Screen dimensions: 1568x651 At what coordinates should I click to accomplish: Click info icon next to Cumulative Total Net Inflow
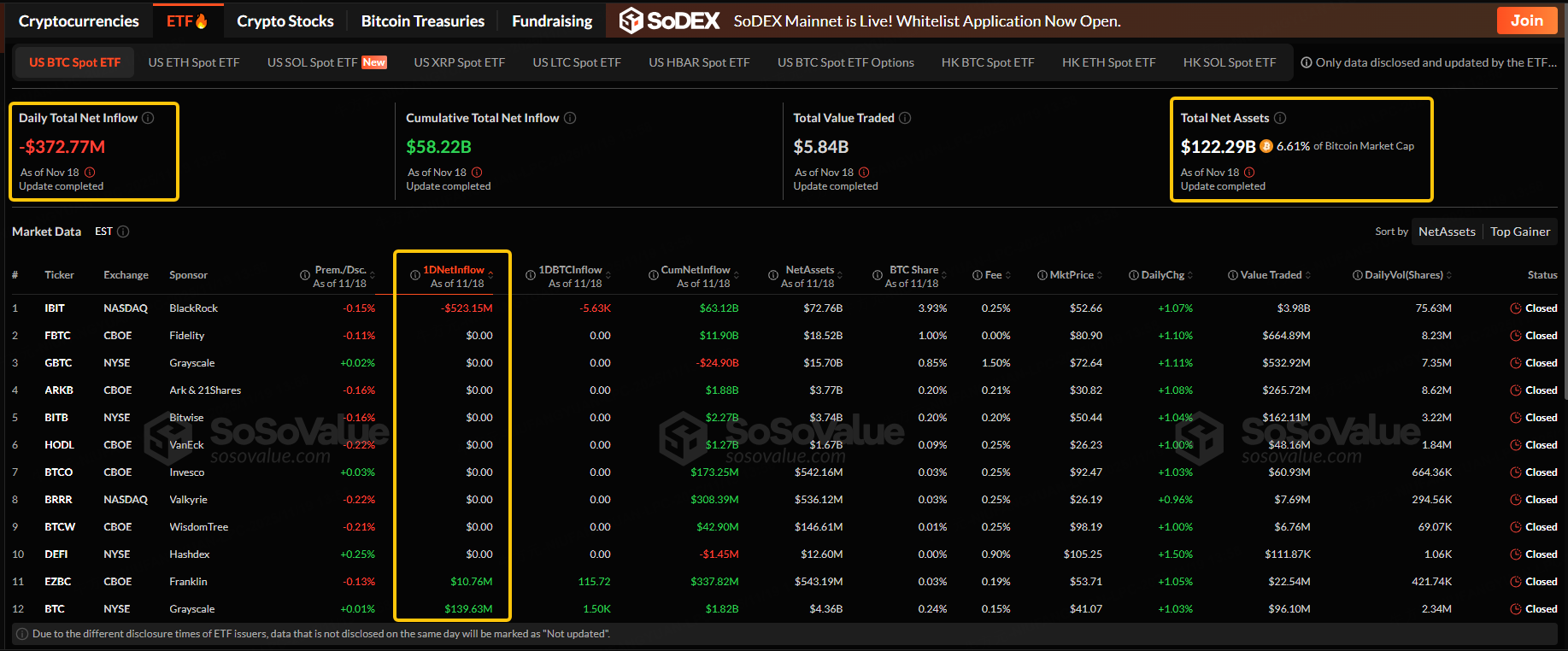(570, 118)
